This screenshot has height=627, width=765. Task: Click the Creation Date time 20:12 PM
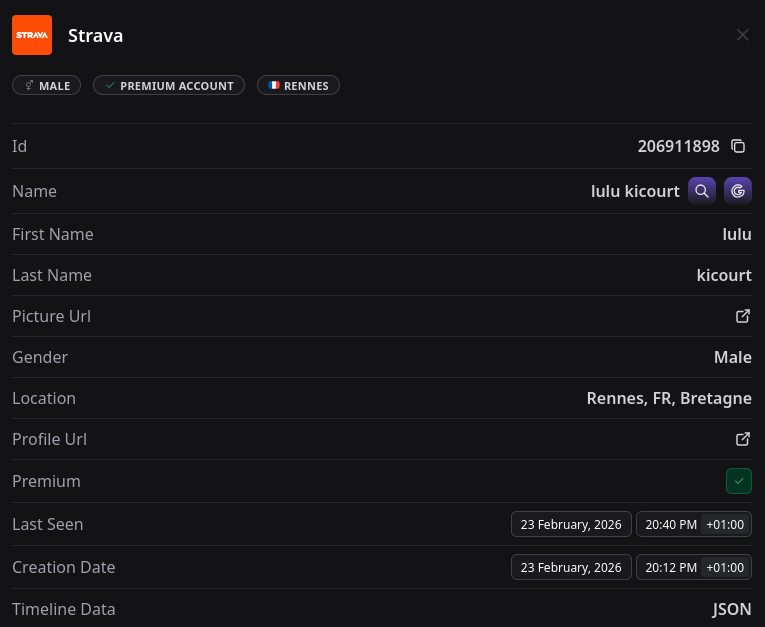671,567
